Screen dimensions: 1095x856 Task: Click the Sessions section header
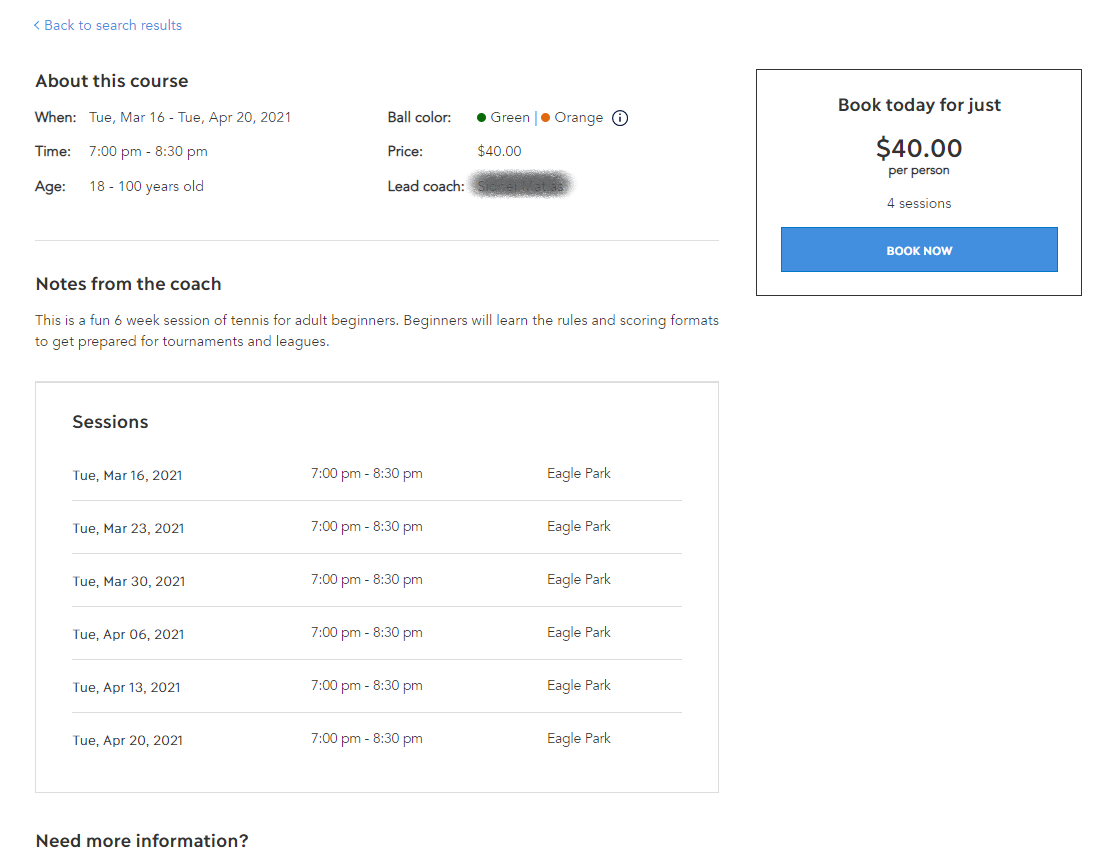[x=110, y=421]
